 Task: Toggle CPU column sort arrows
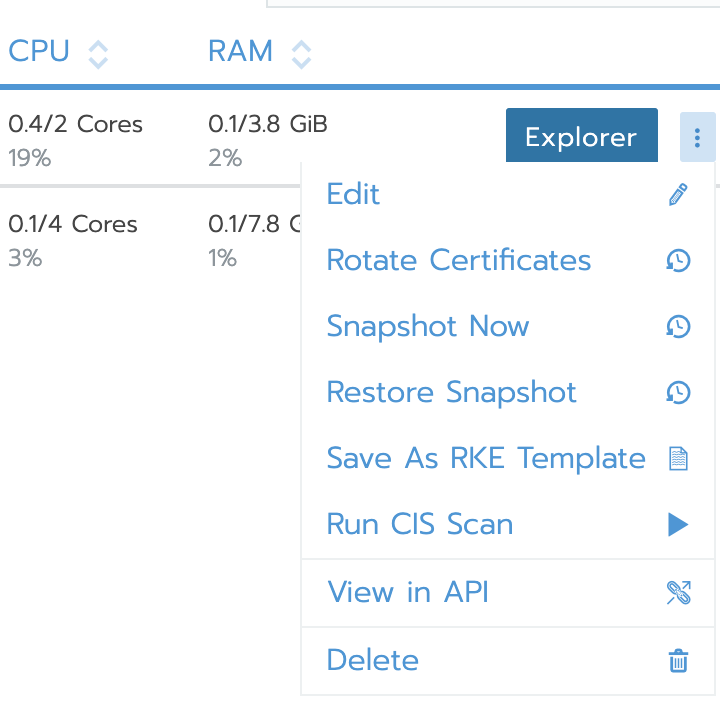pos(98,55)
